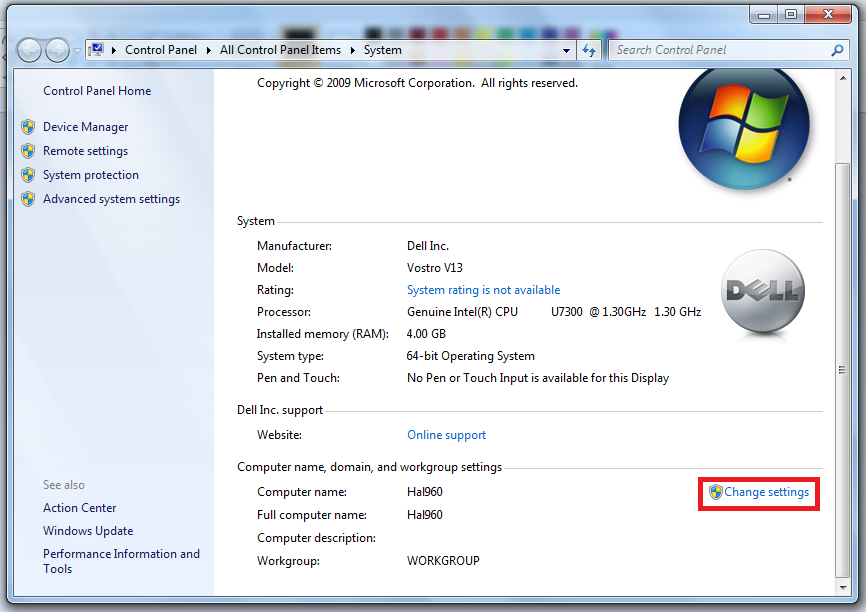Click the scrollbar up arrow
This screenshot has height=612, width=866.
point(843,78)
